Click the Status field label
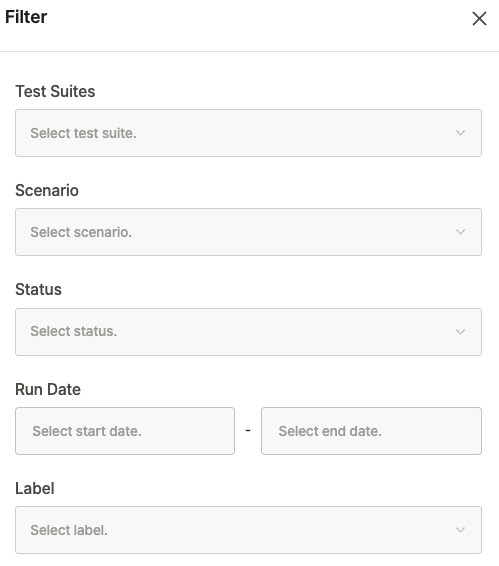Image resolution: width=499 pixels, height=566 pixels. [38, 289]
